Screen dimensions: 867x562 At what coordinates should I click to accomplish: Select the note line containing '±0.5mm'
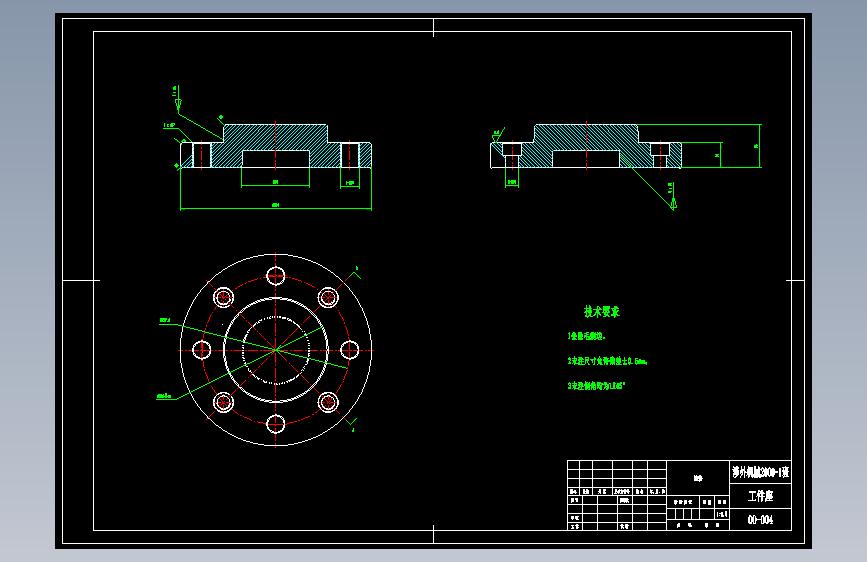tap(607, 361)
